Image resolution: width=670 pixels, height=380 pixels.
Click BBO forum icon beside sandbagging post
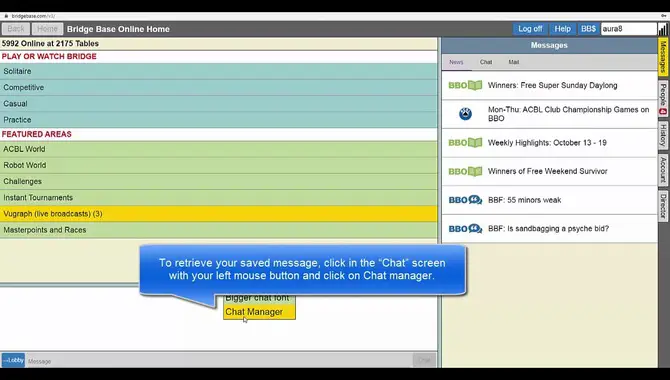pos(465,229)
